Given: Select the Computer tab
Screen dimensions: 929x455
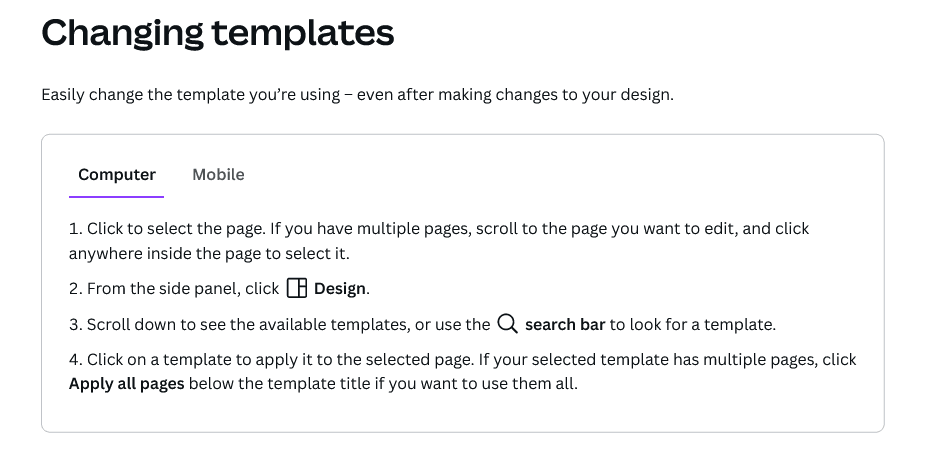Looking at the screenshot, I should coord(117,175).
